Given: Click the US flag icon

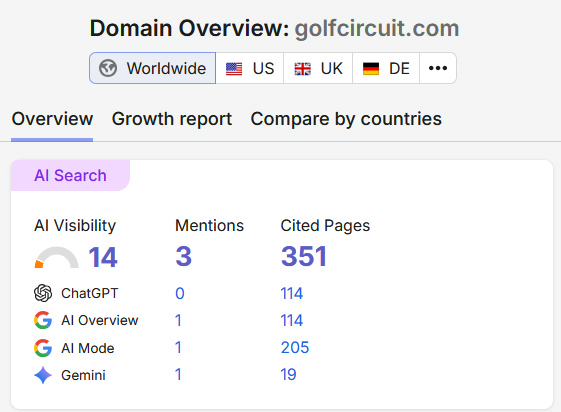Looking at the screenshot, I should coord(234,69).
